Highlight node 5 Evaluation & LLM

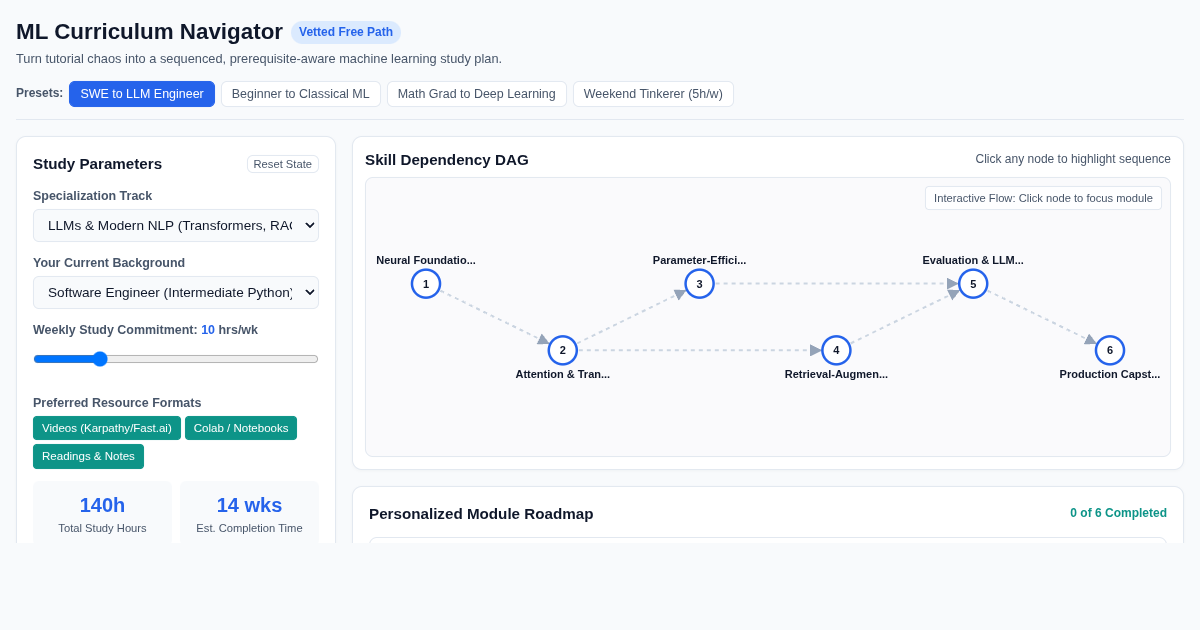click(973, 284)
